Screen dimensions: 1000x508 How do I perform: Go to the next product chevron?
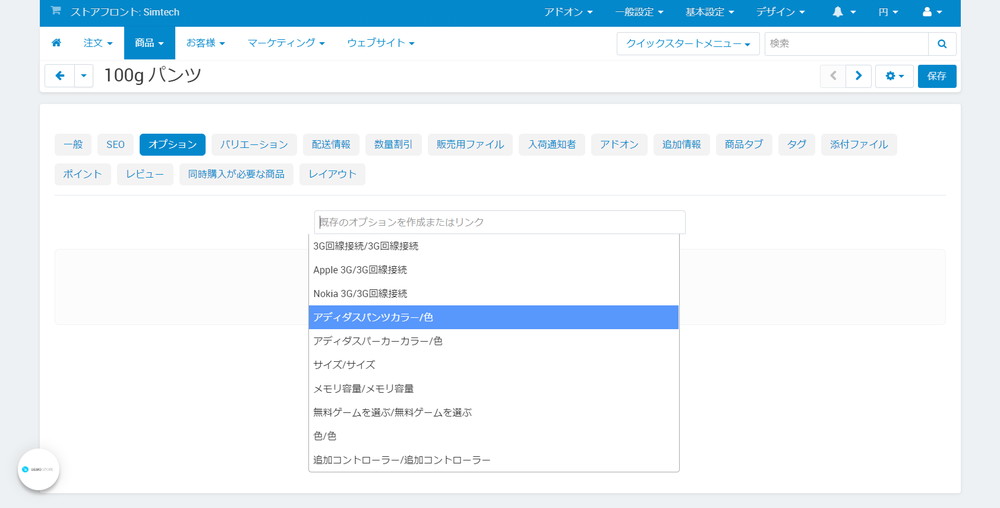coord(858,76)
